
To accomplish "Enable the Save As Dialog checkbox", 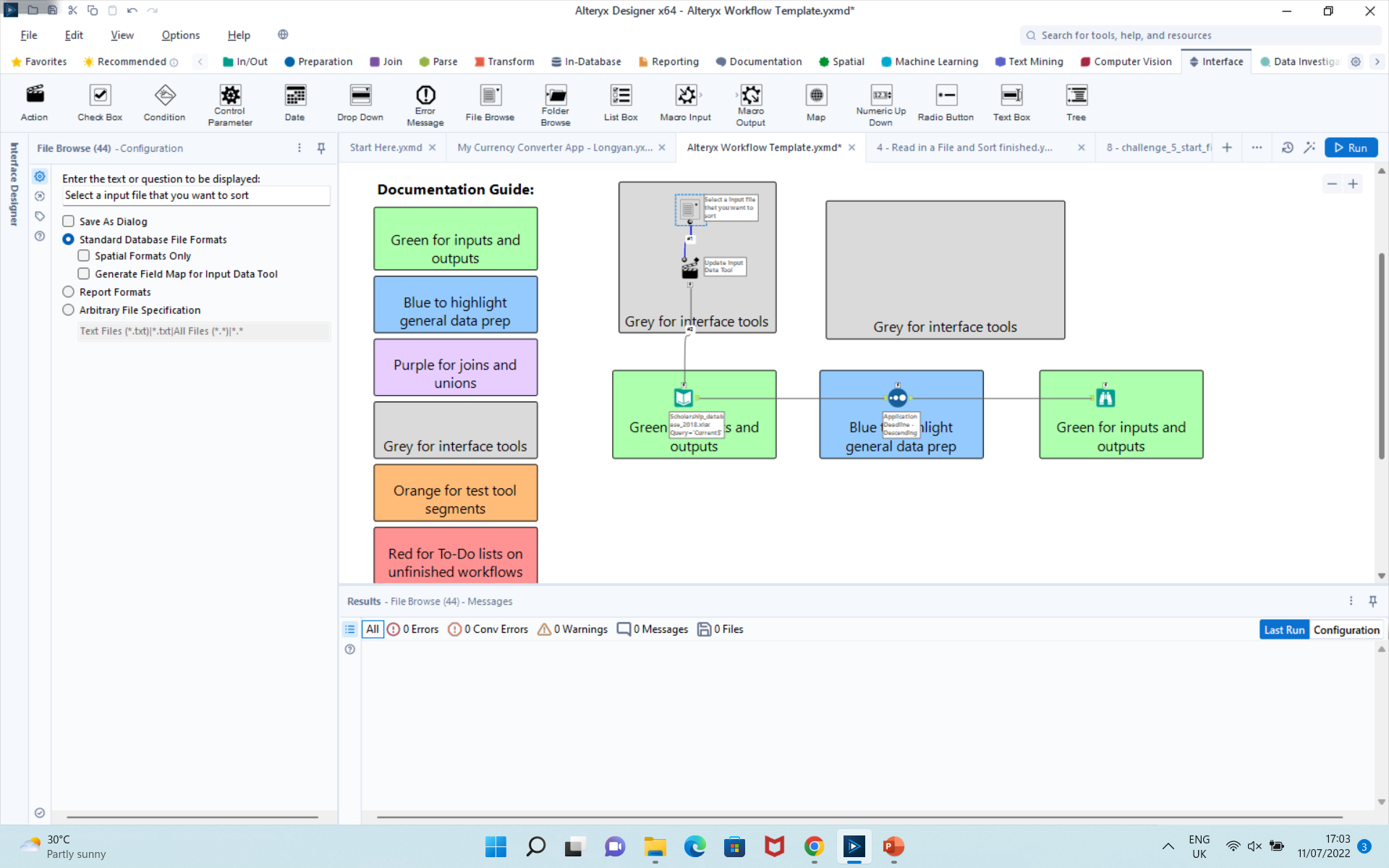I will click(x=68, y=221).
